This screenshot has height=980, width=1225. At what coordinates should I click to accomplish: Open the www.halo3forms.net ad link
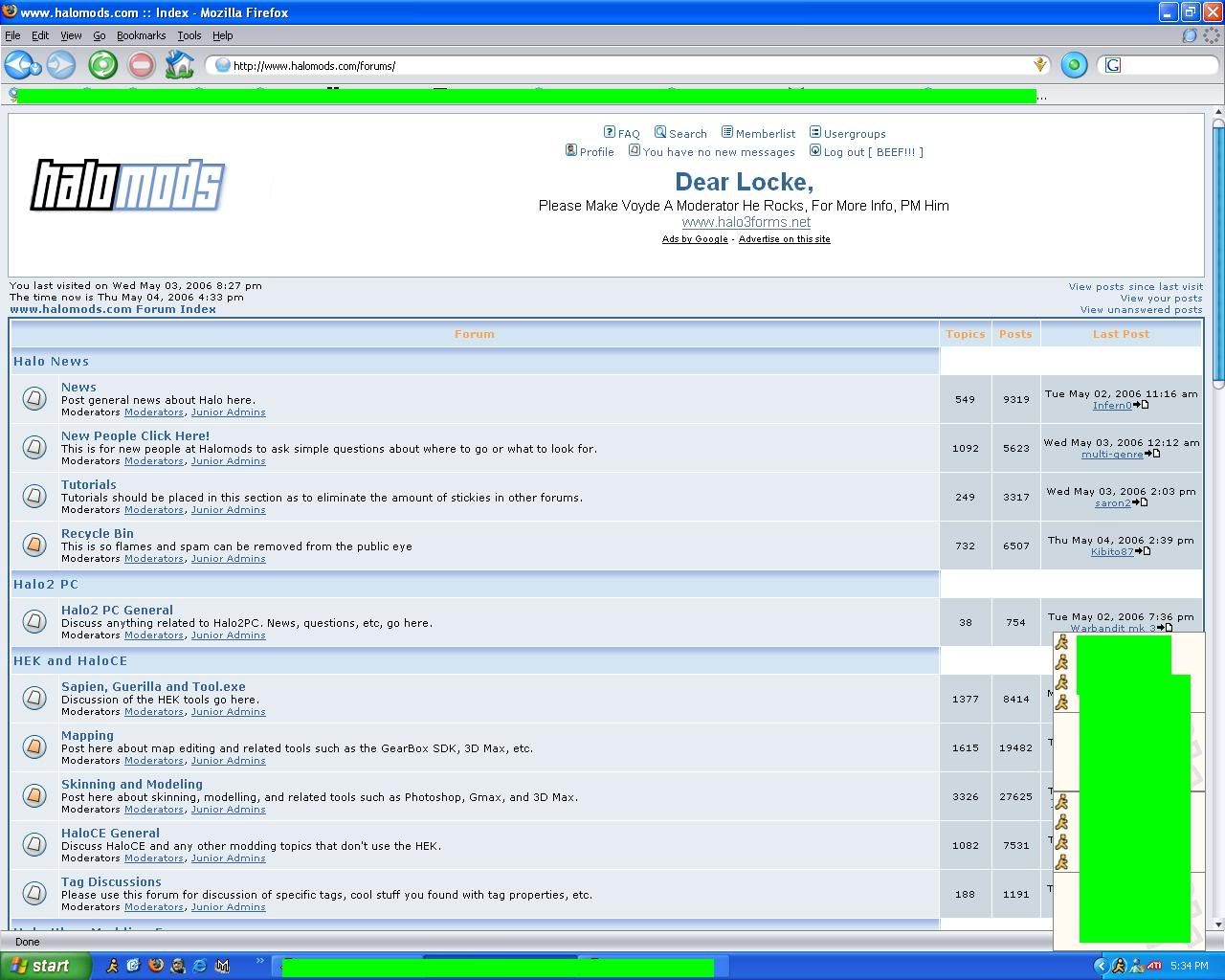click(746, 222)
